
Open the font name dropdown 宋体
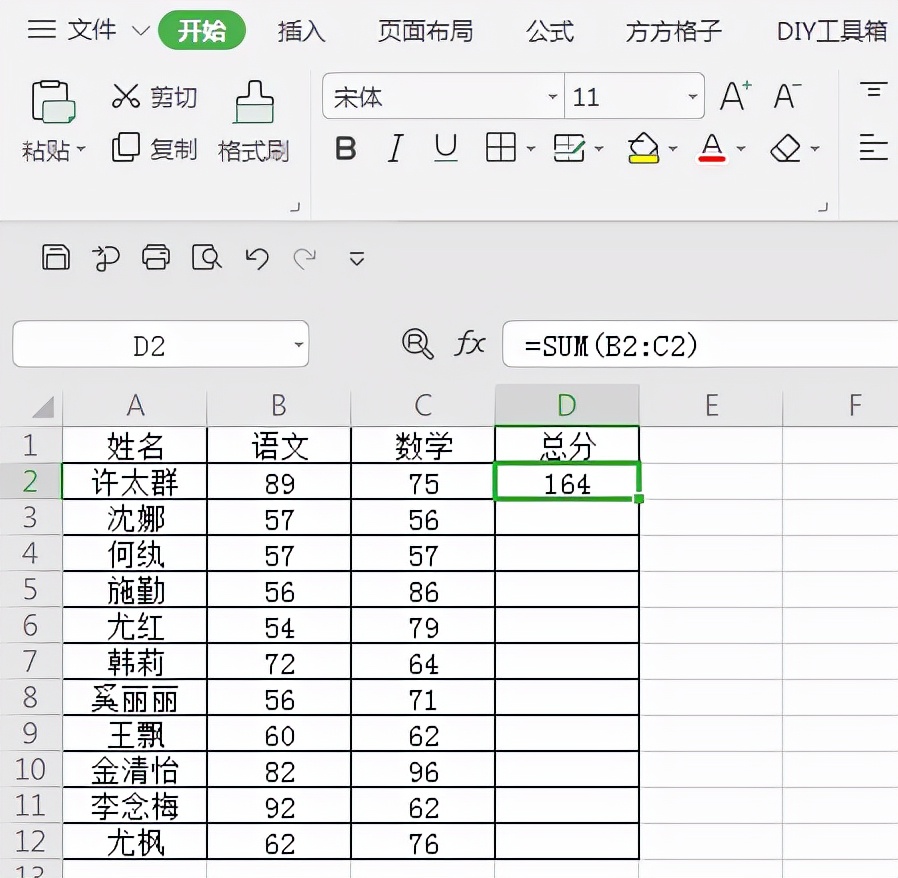[553, 96]
